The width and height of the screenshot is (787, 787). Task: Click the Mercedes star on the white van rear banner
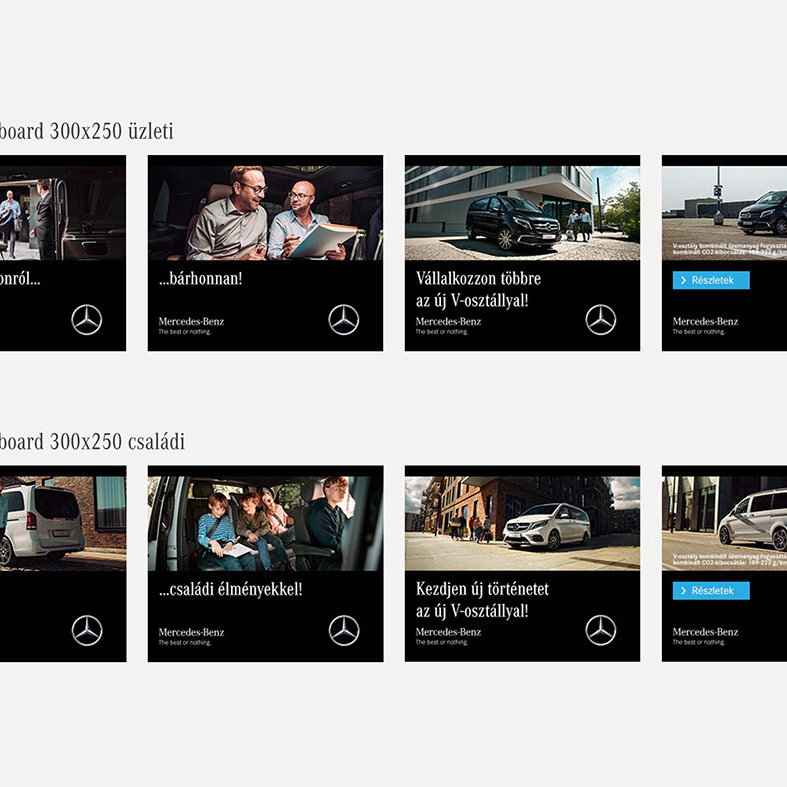pyautogui.click(x=87, y=630)
